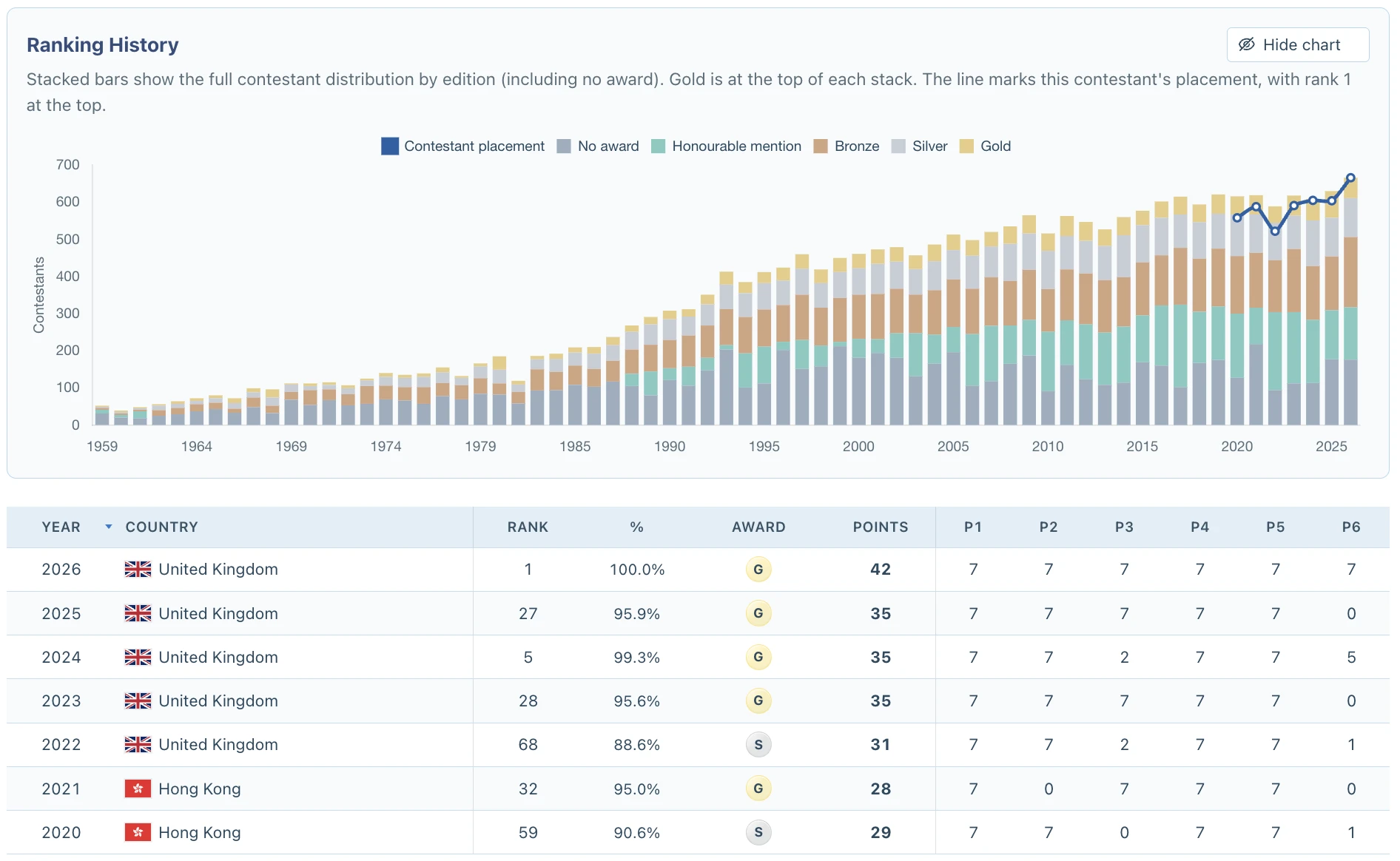Open Hong Kong link in the 2021 row
The height and width of the screenshot is (861, 1400).
click(x=200, y=789)
